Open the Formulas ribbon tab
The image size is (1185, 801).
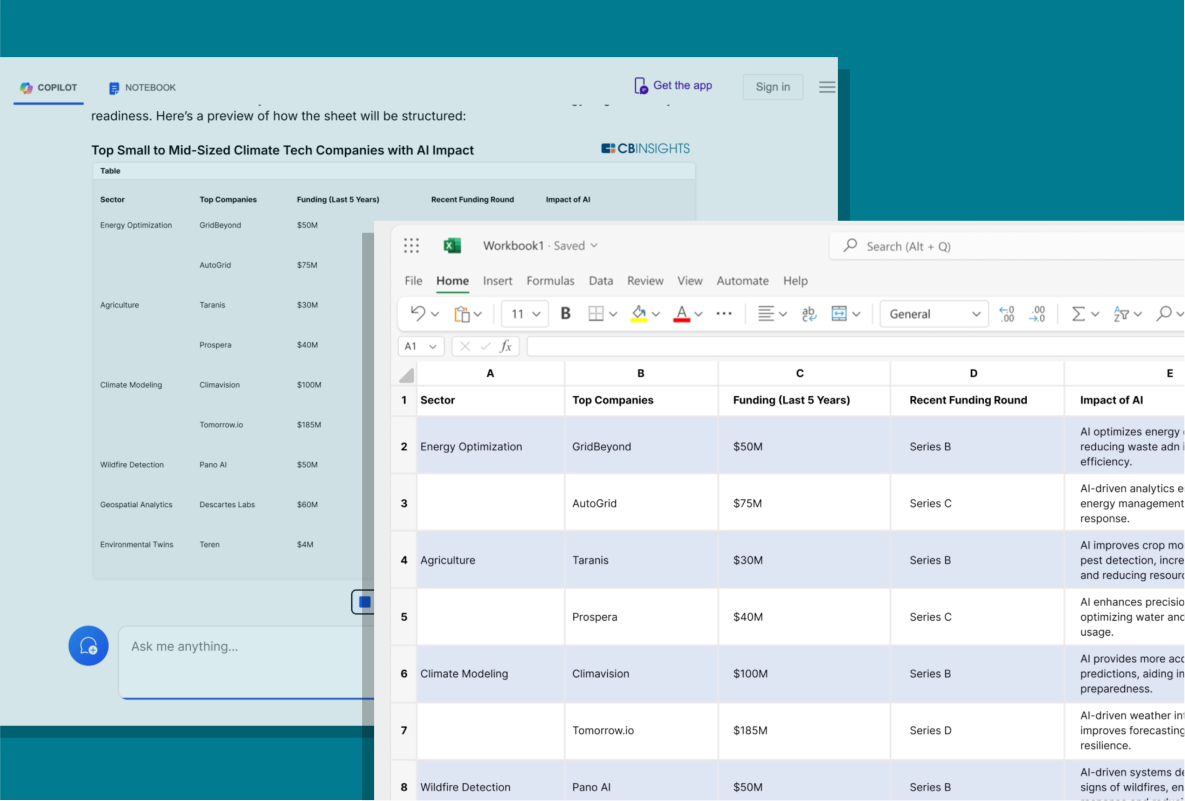(x=550, y=281)
